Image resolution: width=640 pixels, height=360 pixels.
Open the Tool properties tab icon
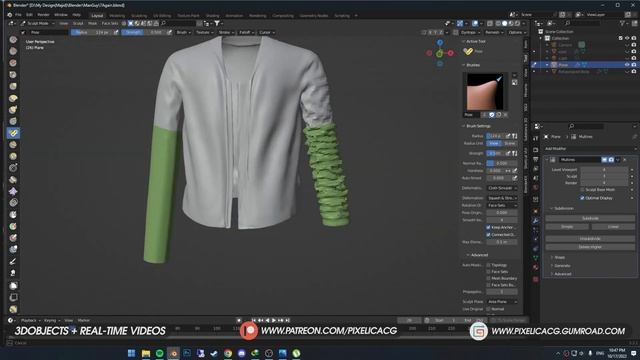[x=536, y=138]
